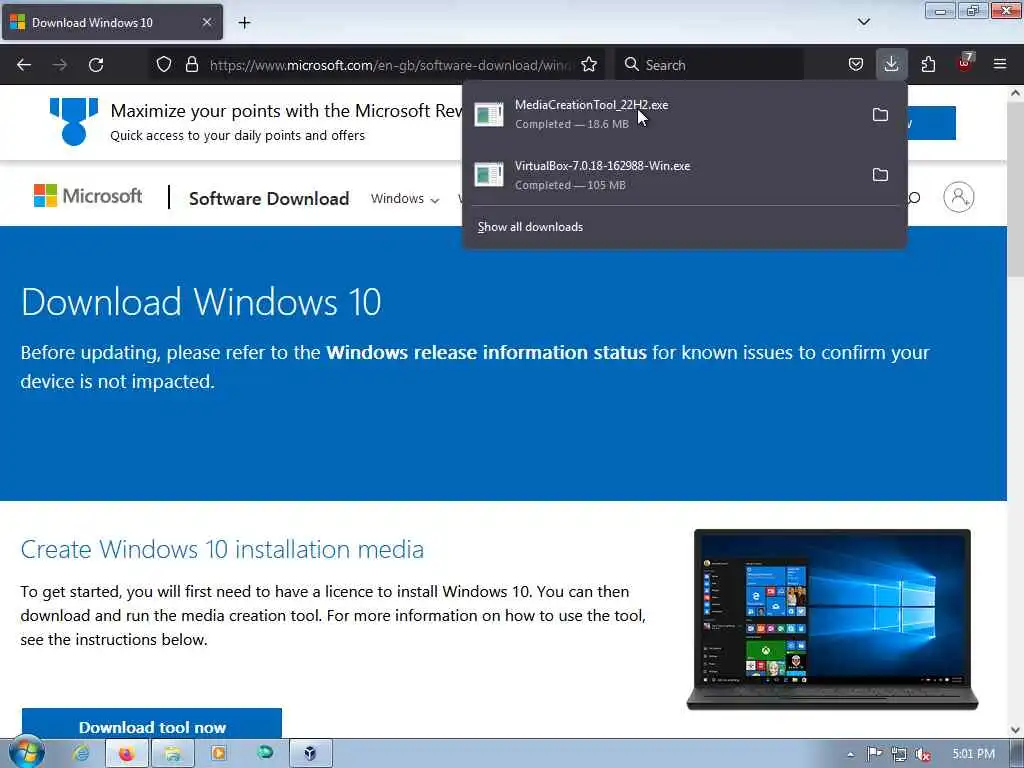
Task: Show hidden system tray icons
Action: coord(850,754)
